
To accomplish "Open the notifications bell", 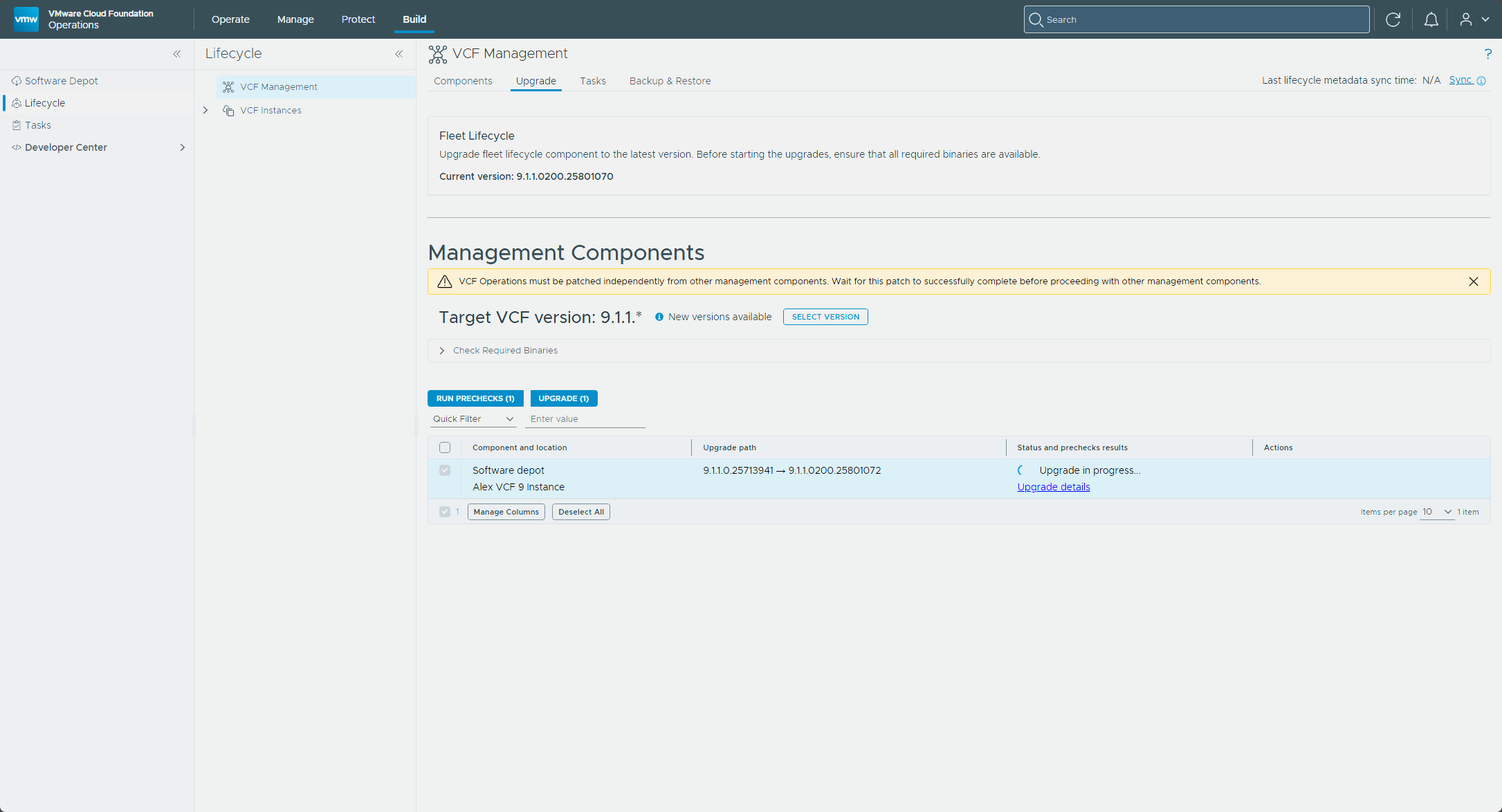I will (1431, 19).
